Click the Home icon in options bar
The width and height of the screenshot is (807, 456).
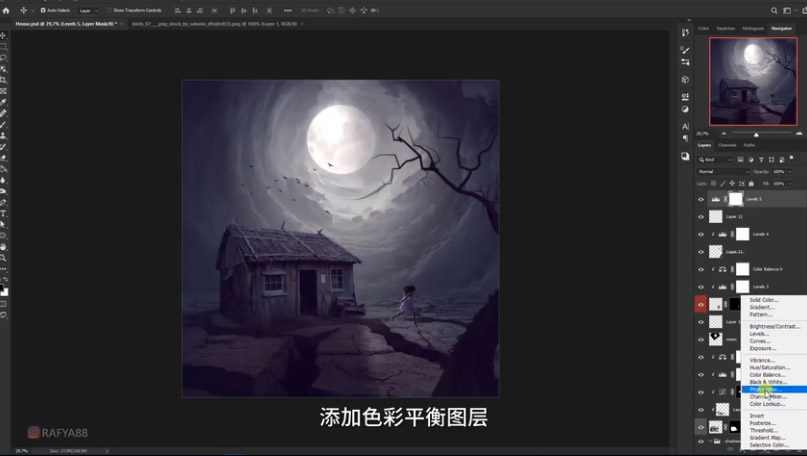8,10
